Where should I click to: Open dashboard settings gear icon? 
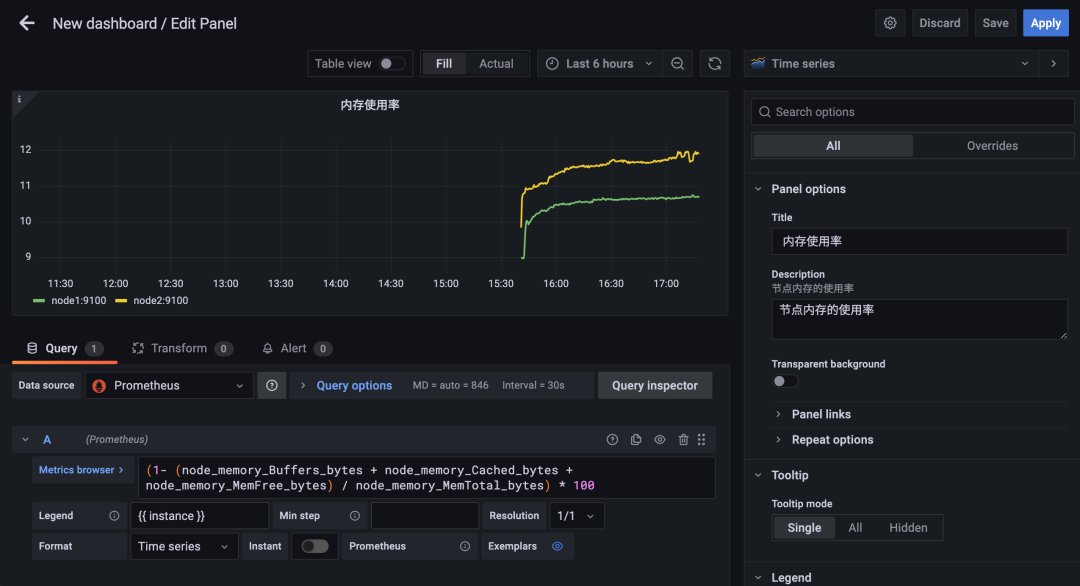point(890,23)
